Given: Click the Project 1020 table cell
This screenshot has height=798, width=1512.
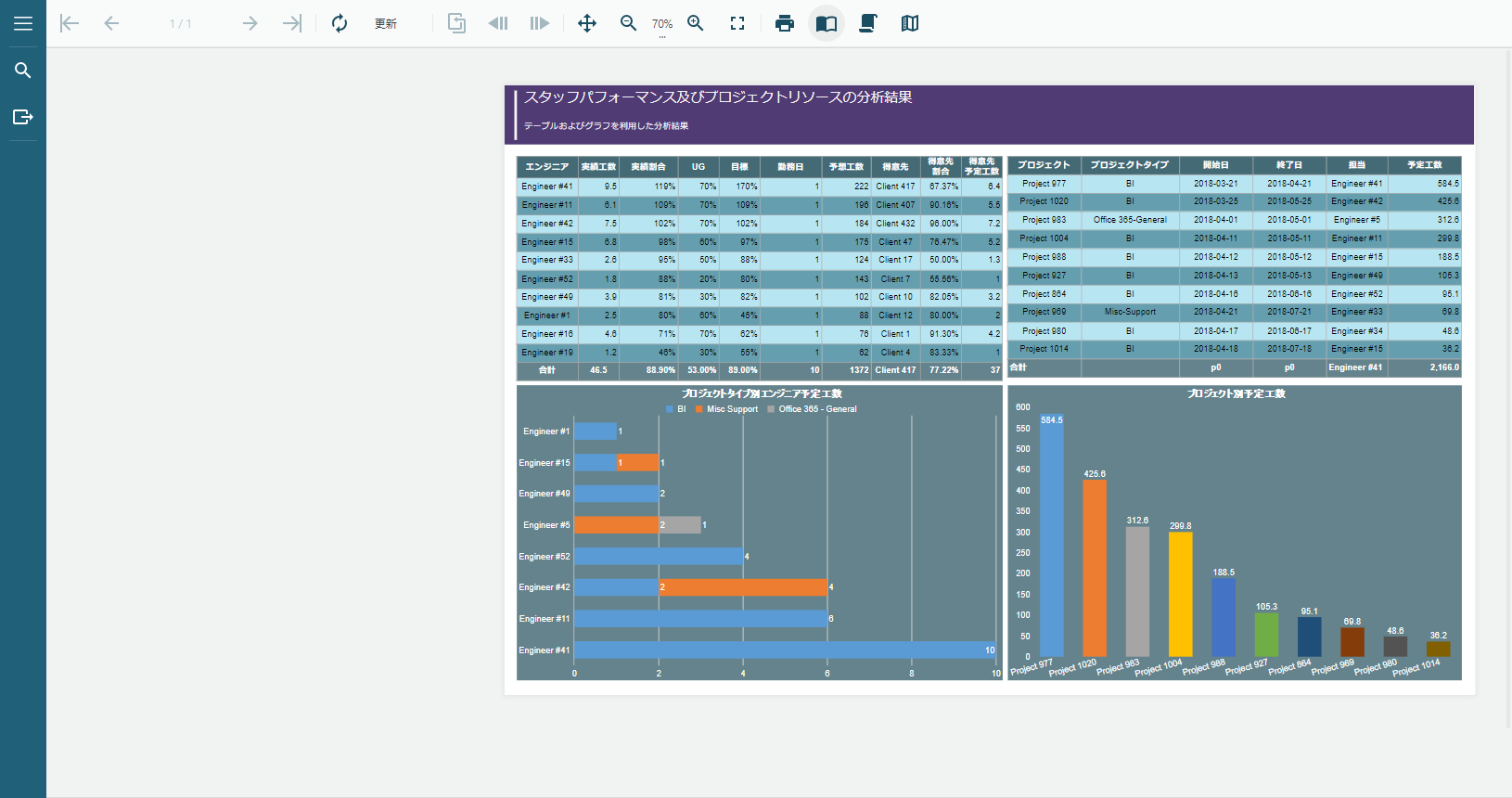Looking at the screenshot, I should tap(1044, 201).
